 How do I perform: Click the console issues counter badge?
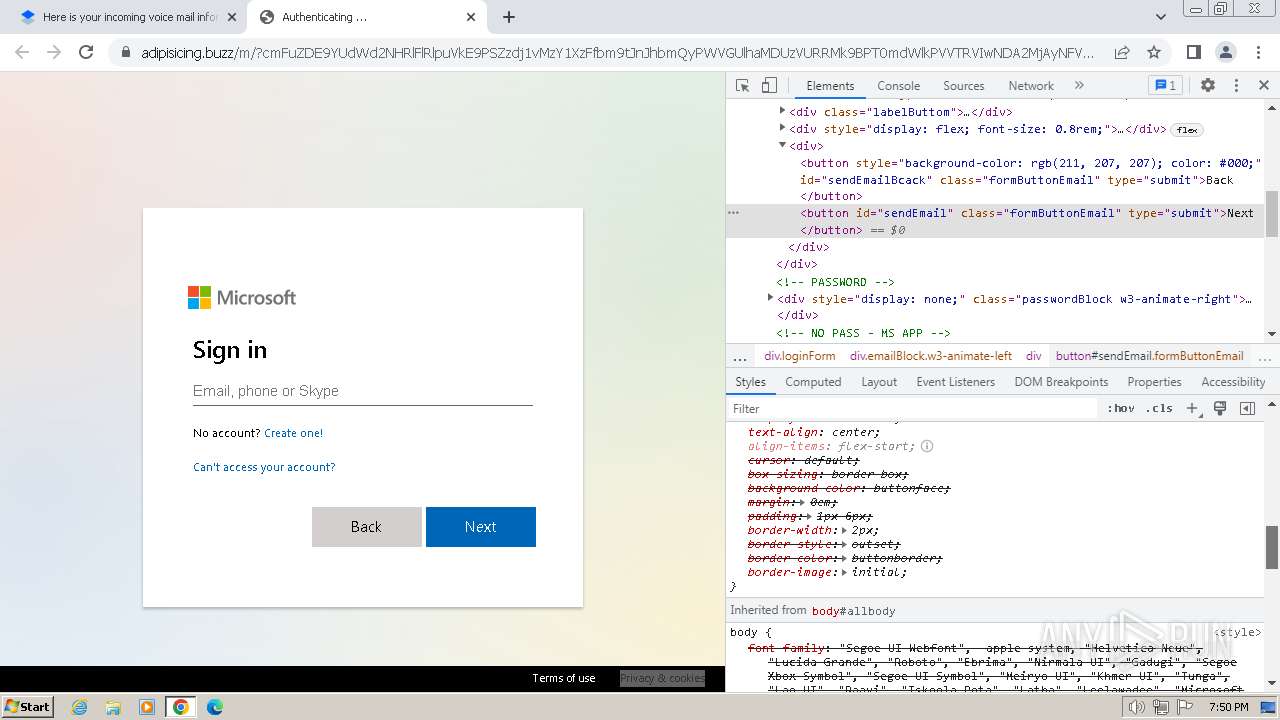[x=1165, y=86]
